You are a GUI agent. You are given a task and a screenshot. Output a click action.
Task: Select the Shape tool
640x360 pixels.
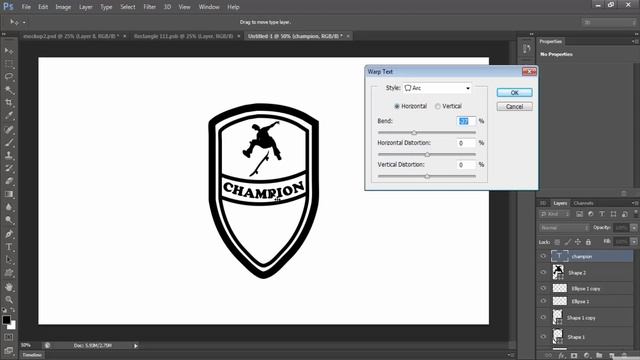pyautogui.click(x=9, y=273)
